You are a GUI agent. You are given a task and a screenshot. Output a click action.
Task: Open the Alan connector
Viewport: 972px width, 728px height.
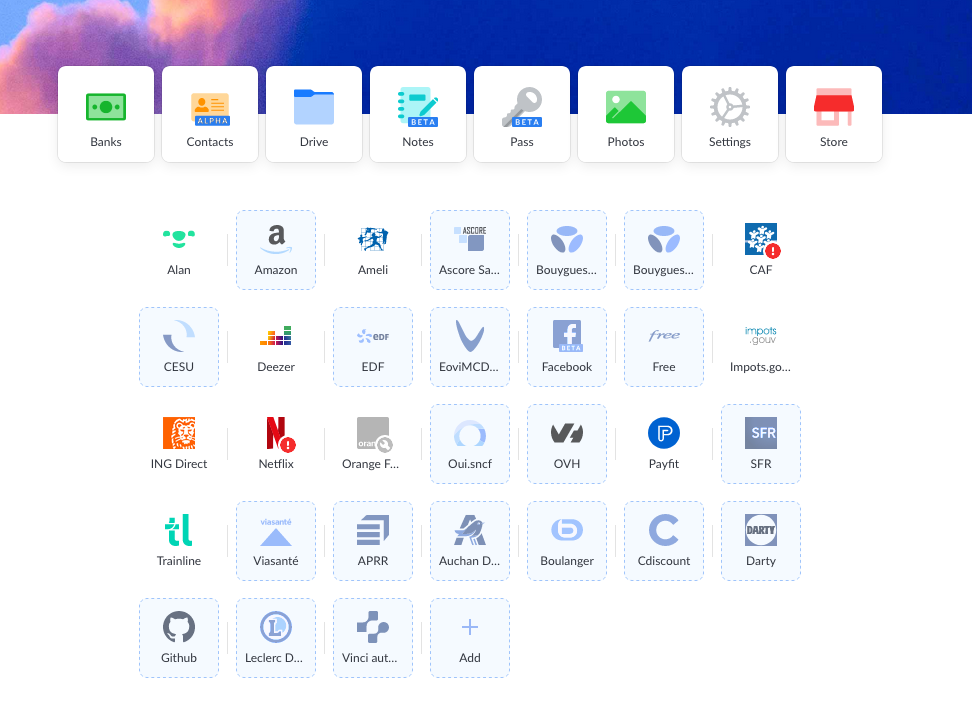[179, 250]
